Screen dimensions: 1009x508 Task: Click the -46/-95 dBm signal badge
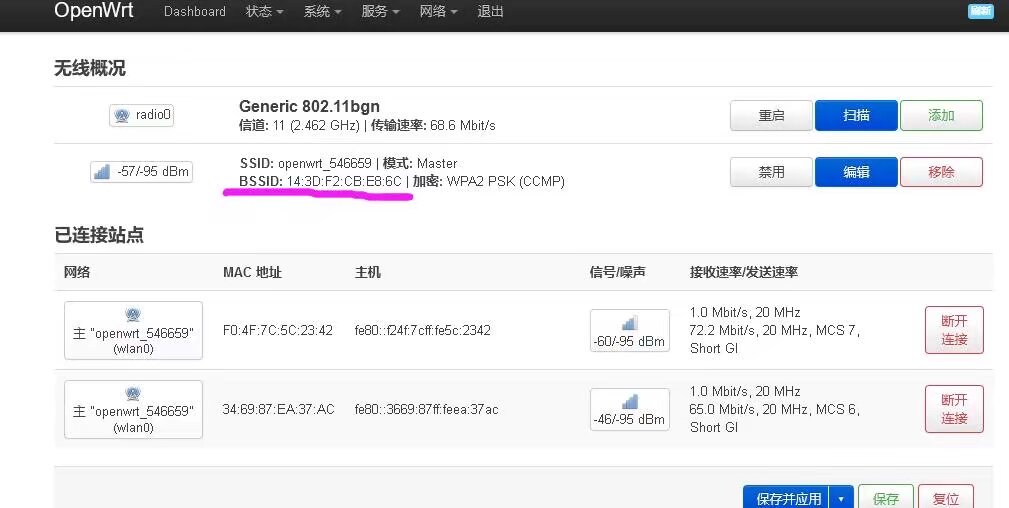pyautogui.click(x=629, y=409)
